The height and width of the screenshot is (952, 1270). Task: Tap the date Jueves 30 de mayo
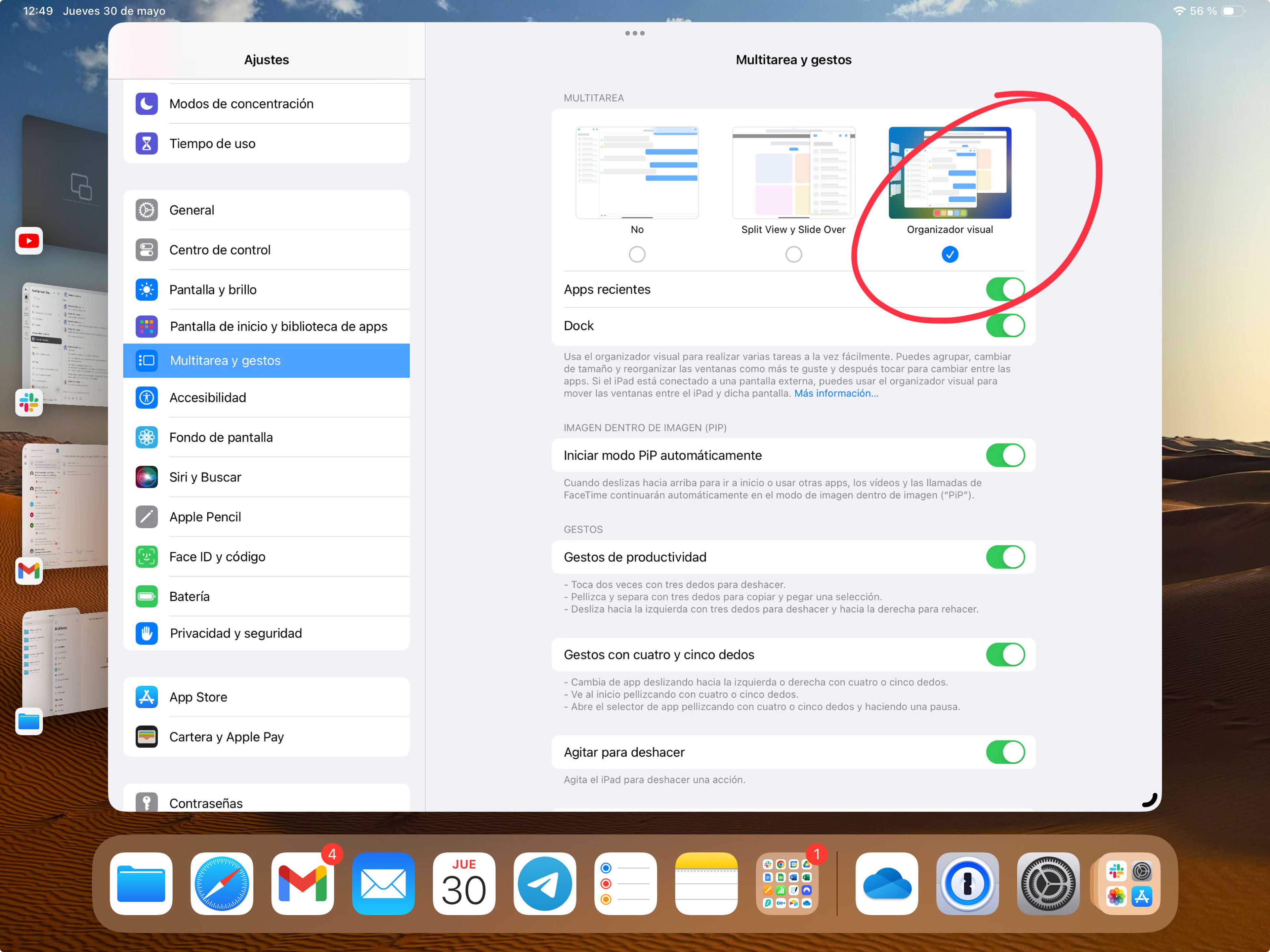tap(114, 11)
